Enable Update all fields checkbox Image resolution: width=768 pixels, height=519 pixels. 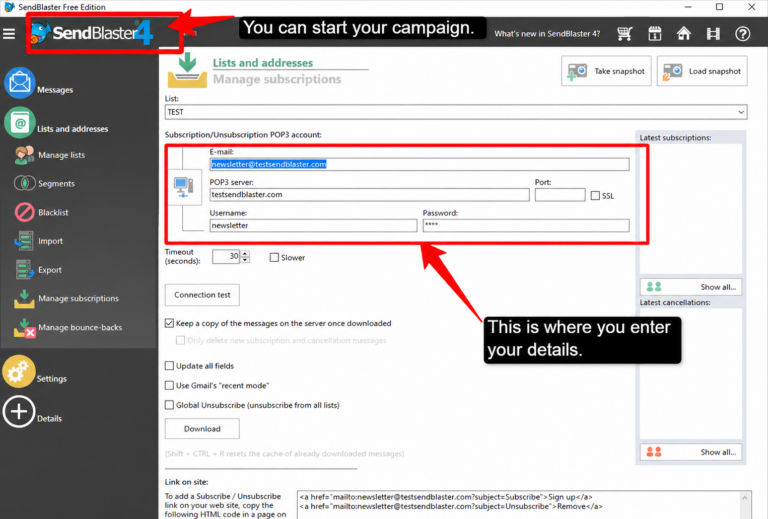coord(169,366)
